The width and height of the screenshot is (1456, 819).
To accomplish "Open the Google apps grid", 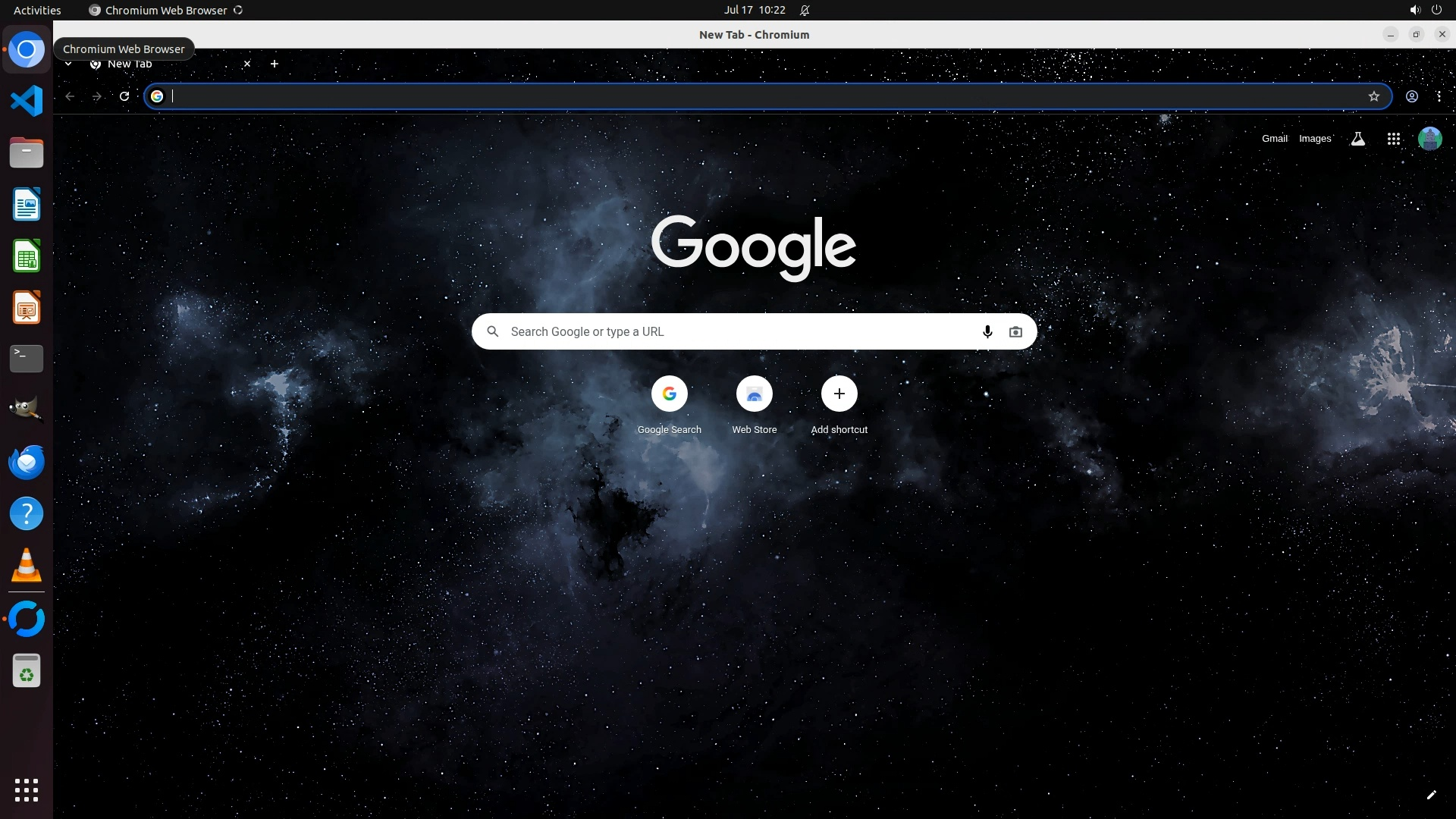I will pyautogui.click(x=1393, y=139).
